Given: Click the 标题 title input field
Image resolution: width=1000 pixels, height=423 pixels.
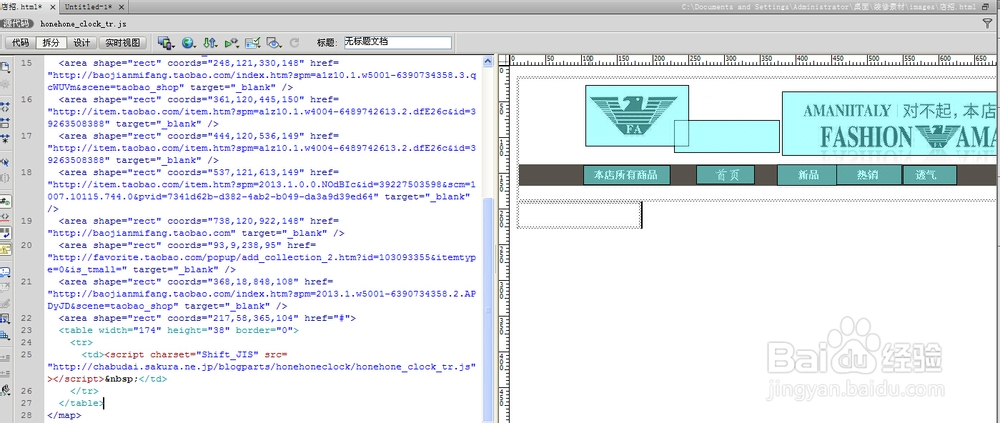Looking at the screenshot, I should [397, 43].
